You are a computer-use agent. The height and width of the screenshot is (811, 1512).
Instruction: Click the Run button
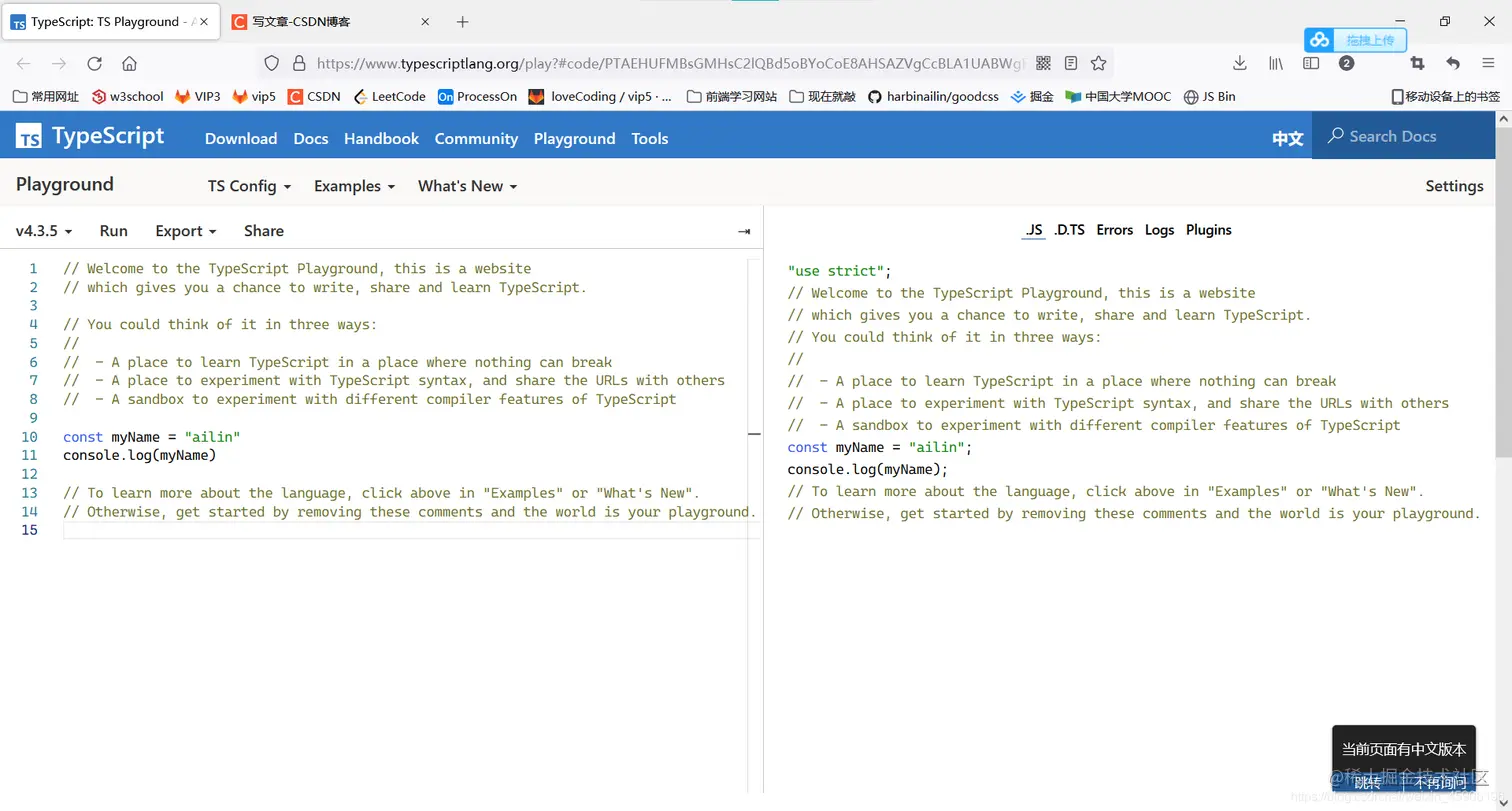pos(114,231)
